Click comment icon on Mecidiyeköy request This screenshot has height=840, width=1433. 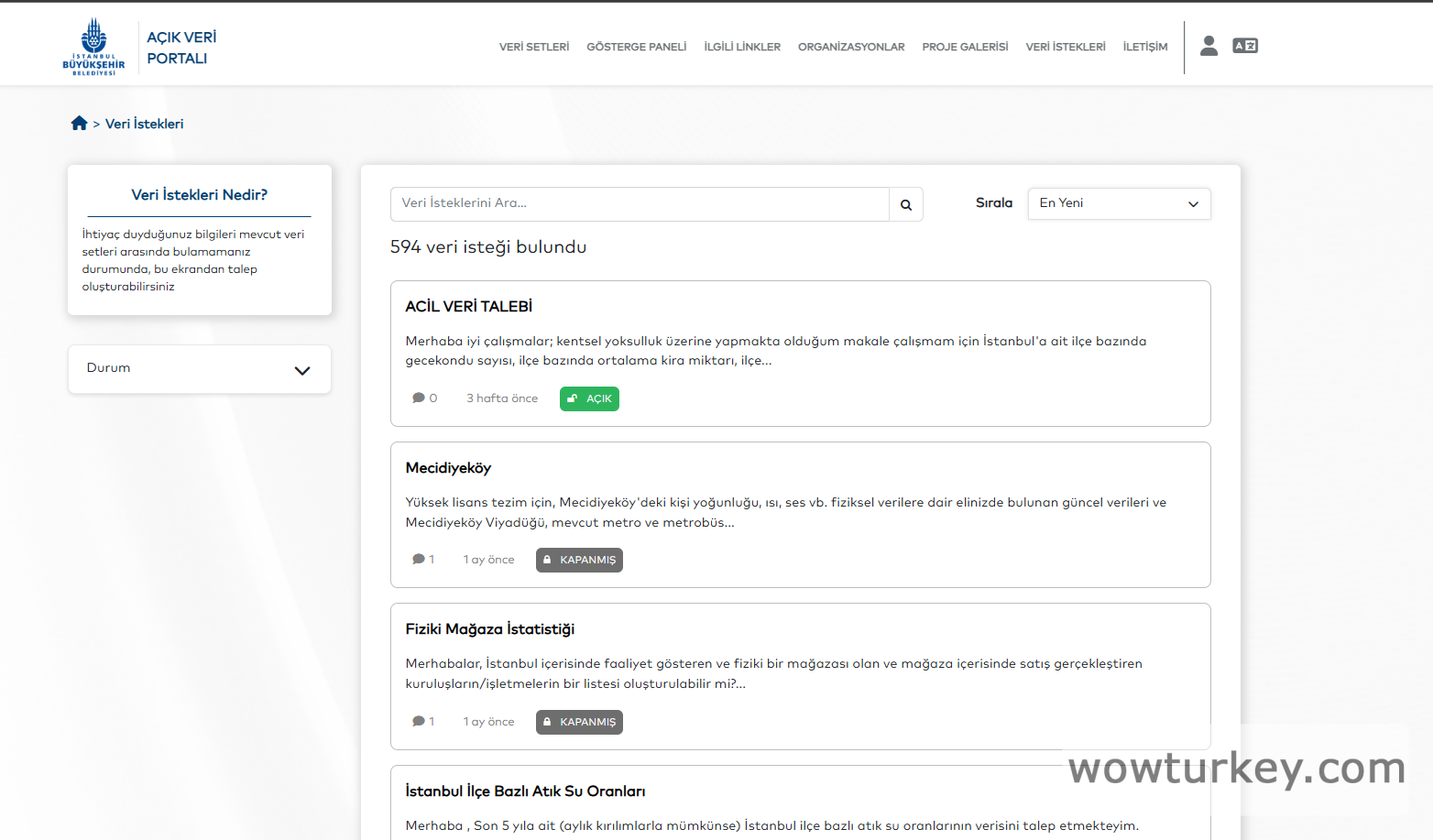click(419, 560)
